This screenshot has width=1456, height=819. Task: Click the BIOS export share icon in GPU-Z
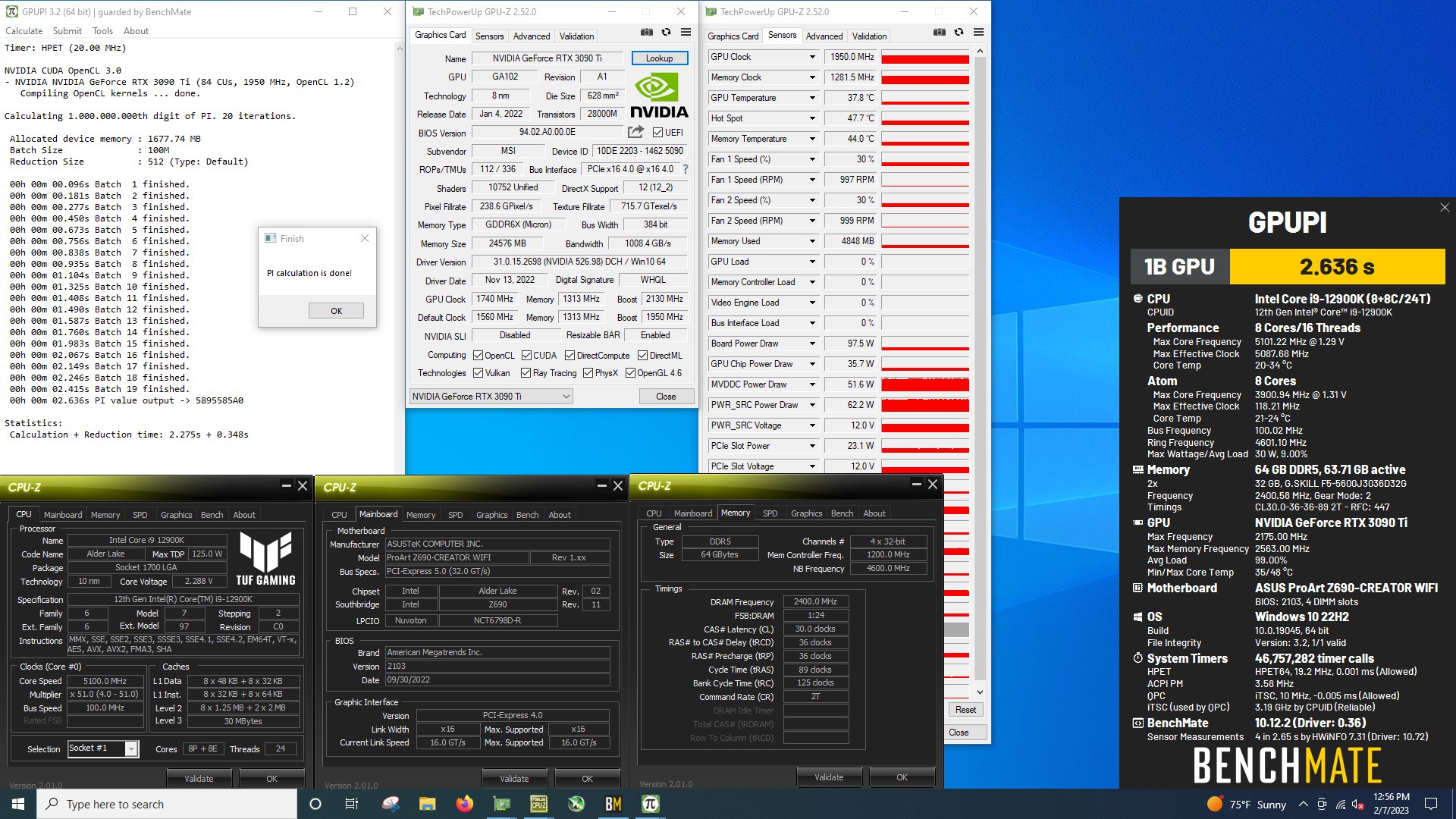click(635, 132)
